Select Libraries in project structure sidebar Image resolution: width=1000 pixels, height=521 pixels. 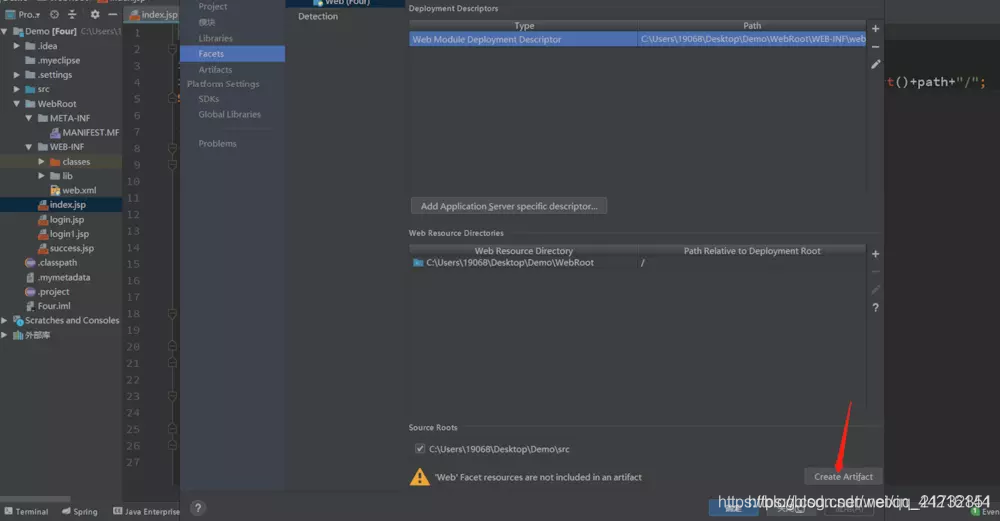(216, 38)
